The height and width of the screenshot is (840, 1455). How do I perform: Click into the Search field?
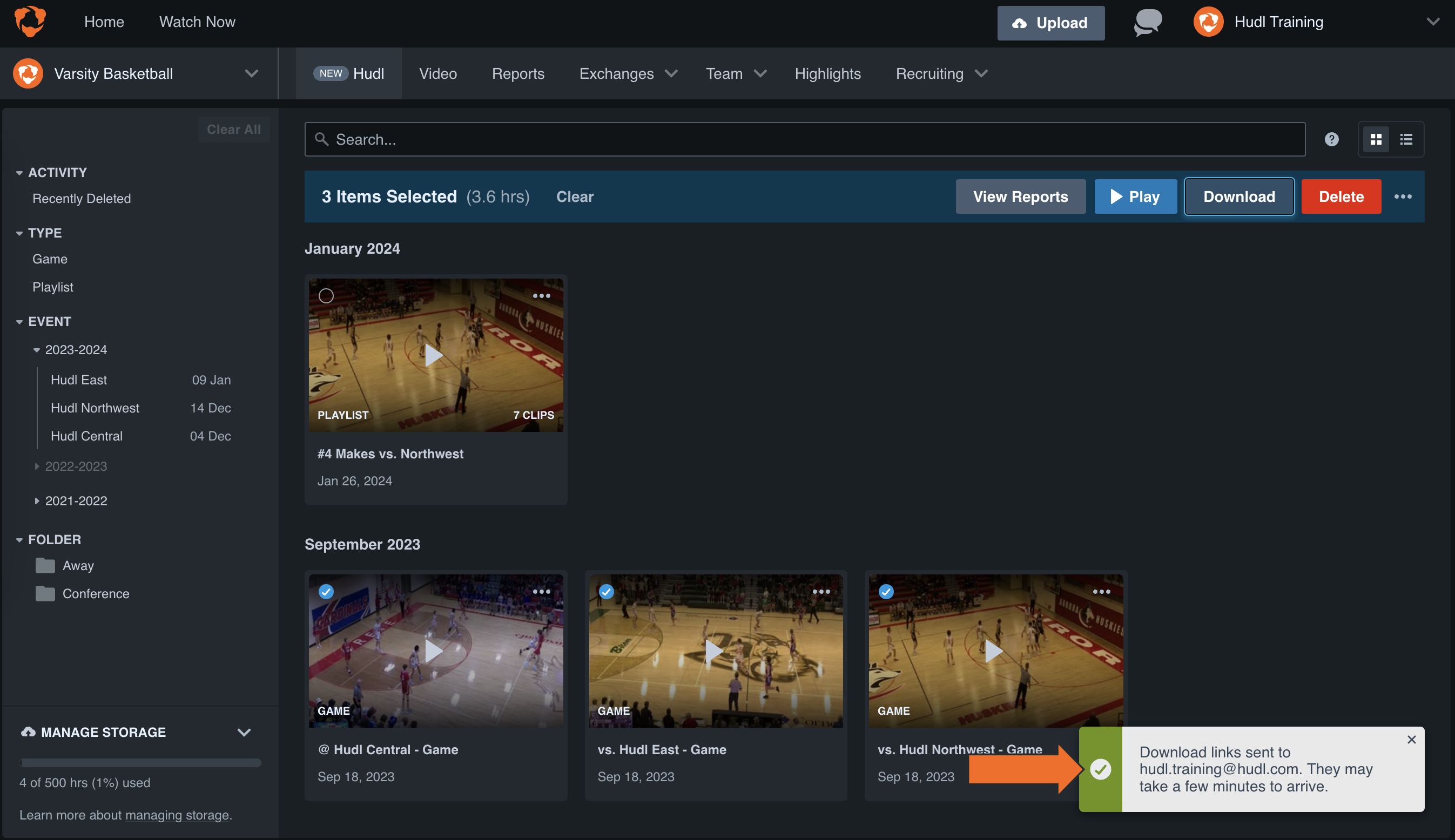click(x=805, y=139)
